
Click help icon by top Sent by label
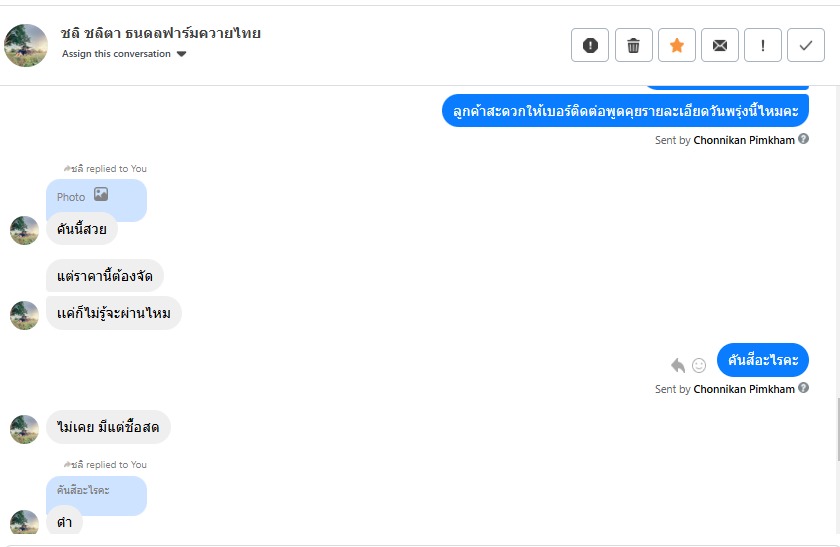pos(804,139)
